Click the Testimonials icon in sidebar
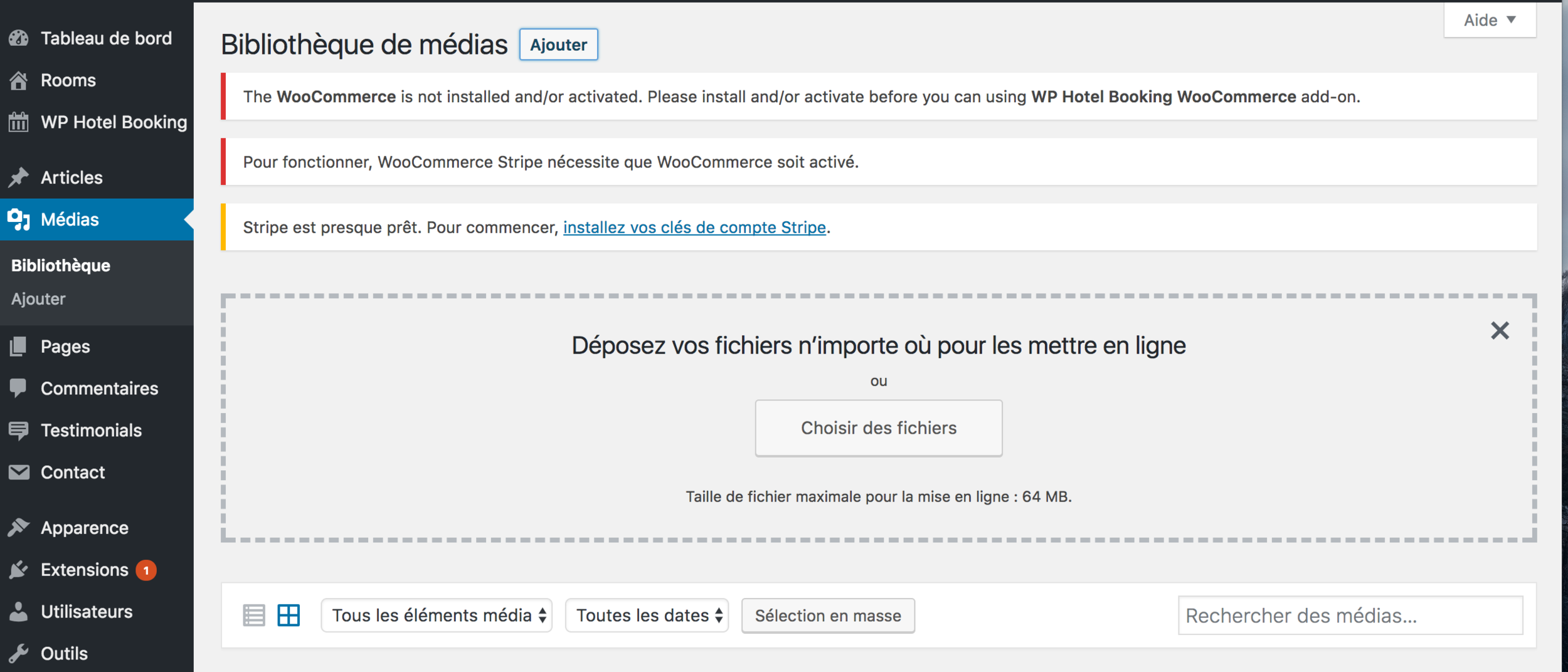This screenshot has height=672, width=1568. click(x=19, y=431)
